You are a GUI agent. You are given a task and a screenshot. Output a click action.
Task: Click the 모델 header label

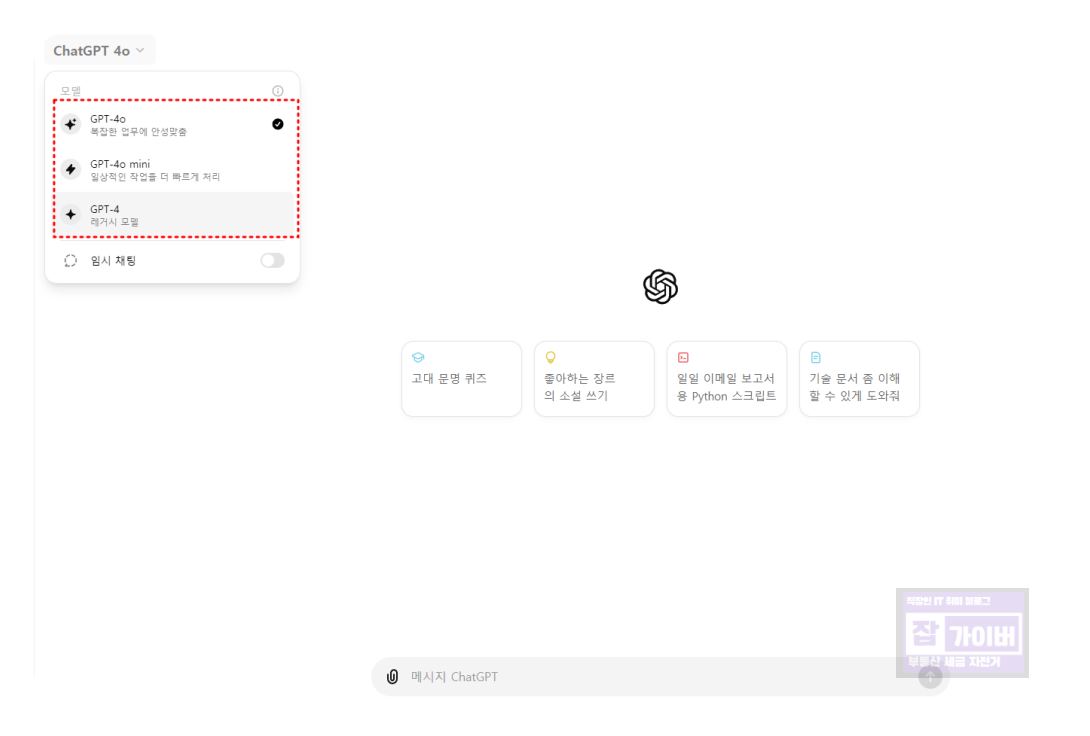(x=70, y=91)
